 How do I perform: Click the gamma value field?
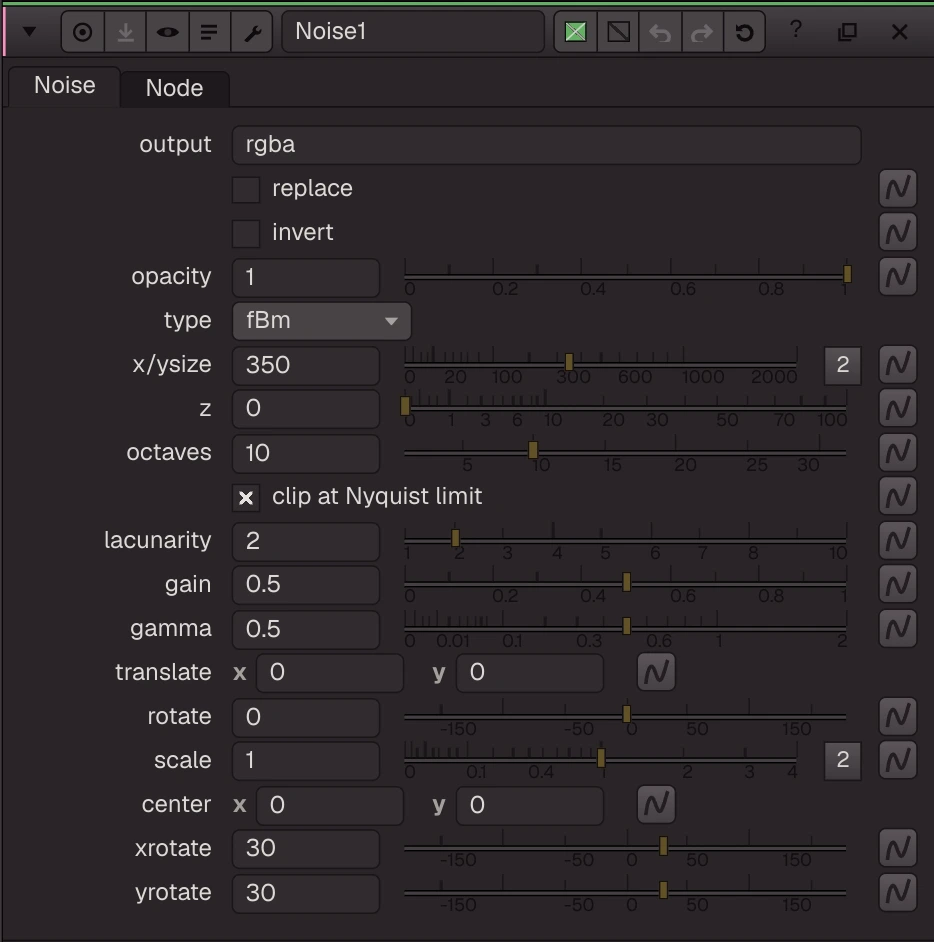point(306,629)
